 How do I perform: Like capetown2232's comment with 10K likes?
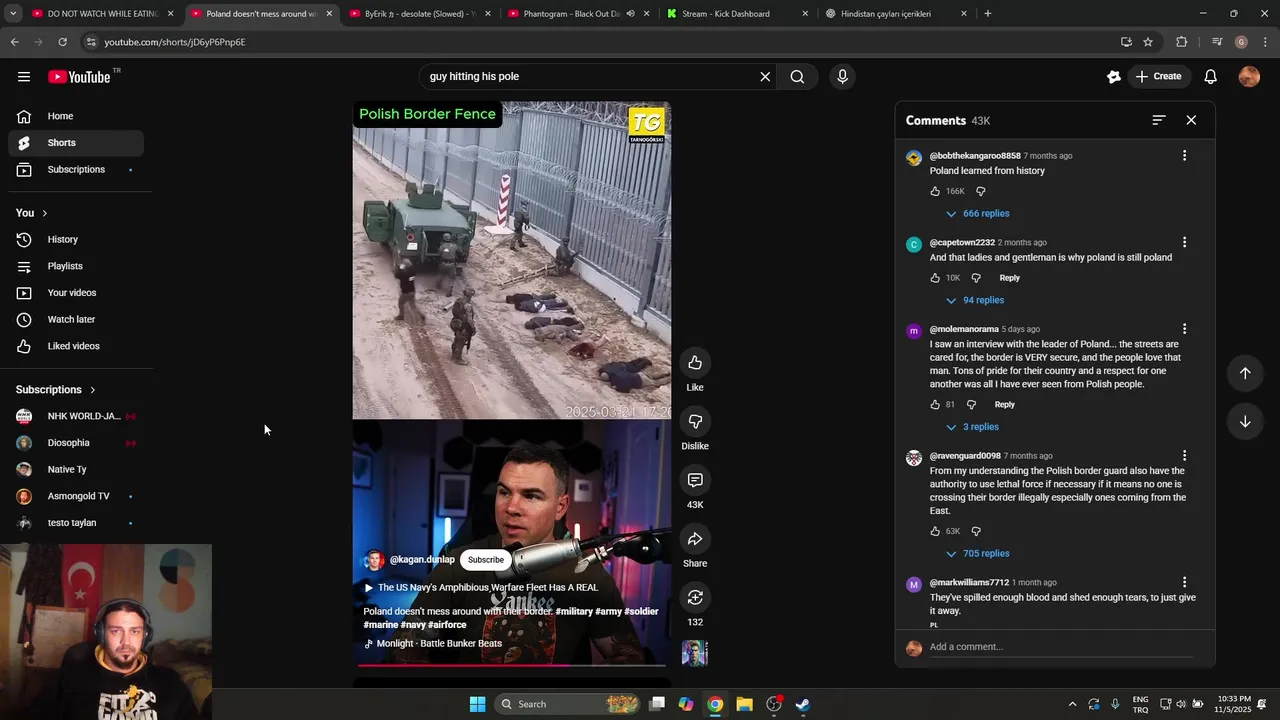935,278
